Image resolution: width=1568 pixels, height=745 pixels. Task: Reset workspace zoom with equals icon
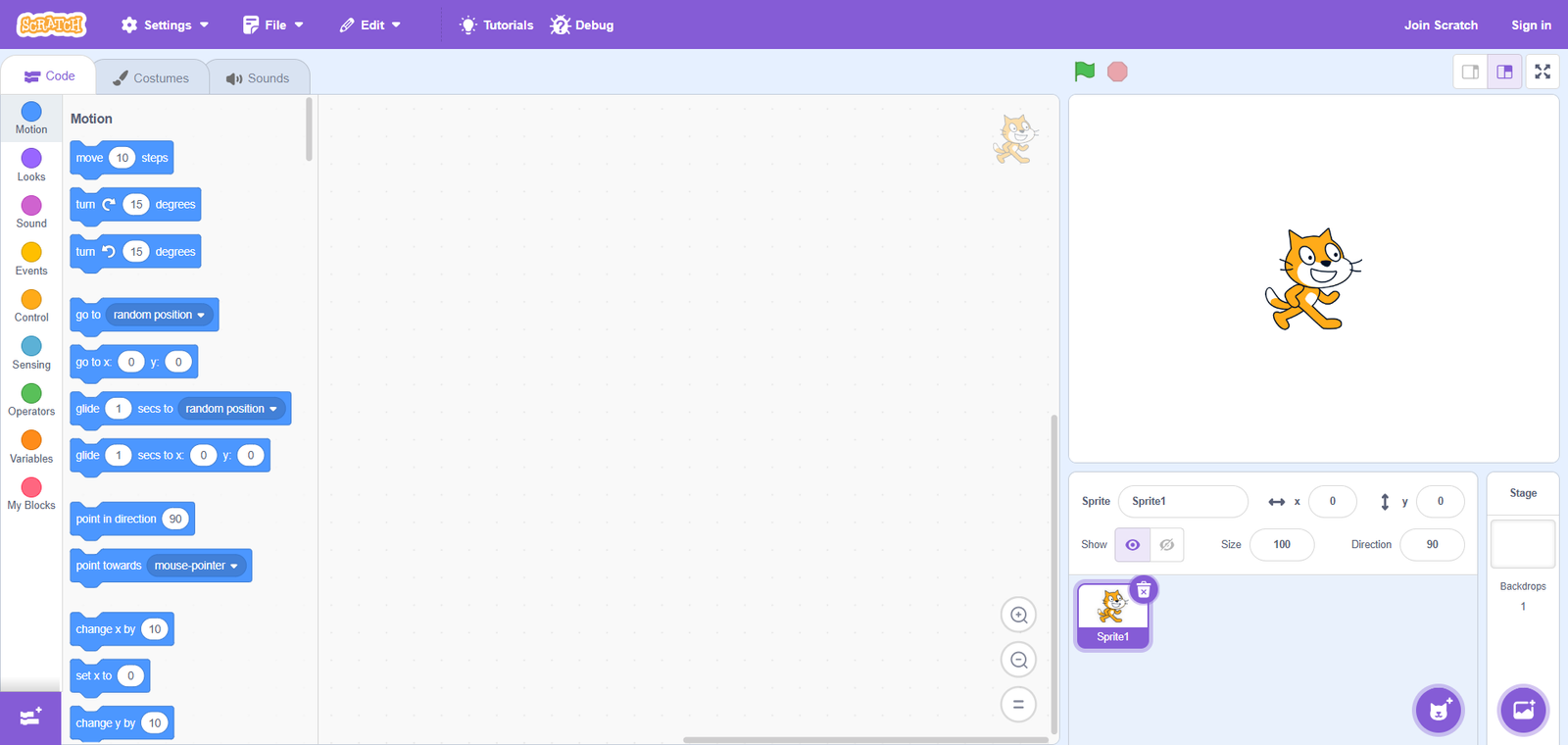point(1018,704)
